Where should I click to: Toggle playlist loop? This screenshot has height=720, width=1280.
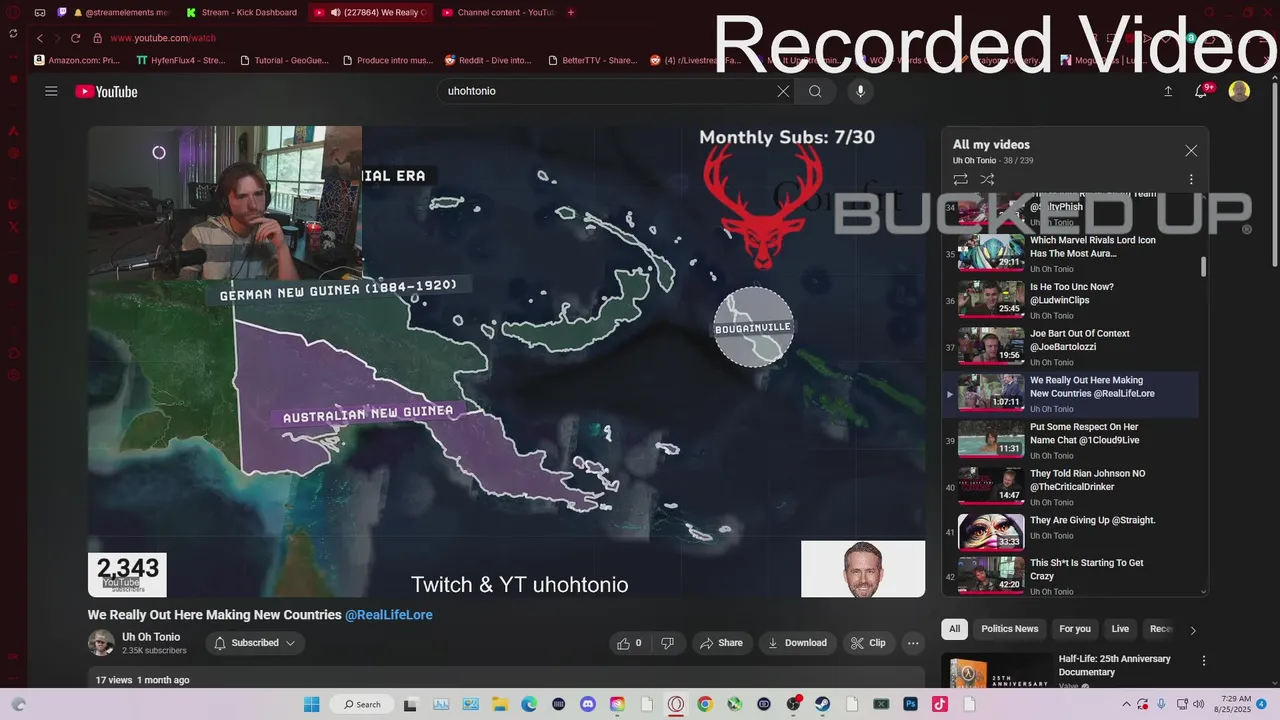click(960, 180)
